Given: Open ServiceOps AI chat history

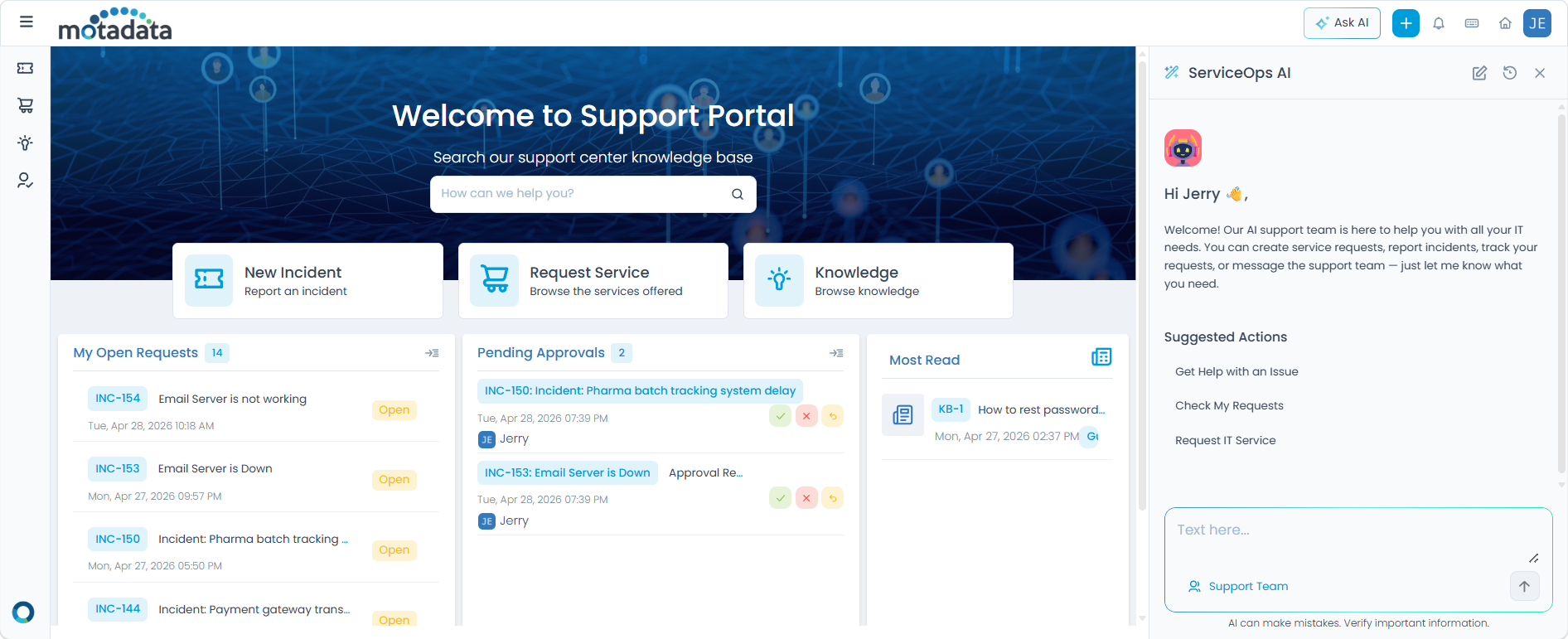Looking at the screenshot, I should 1510,73.
